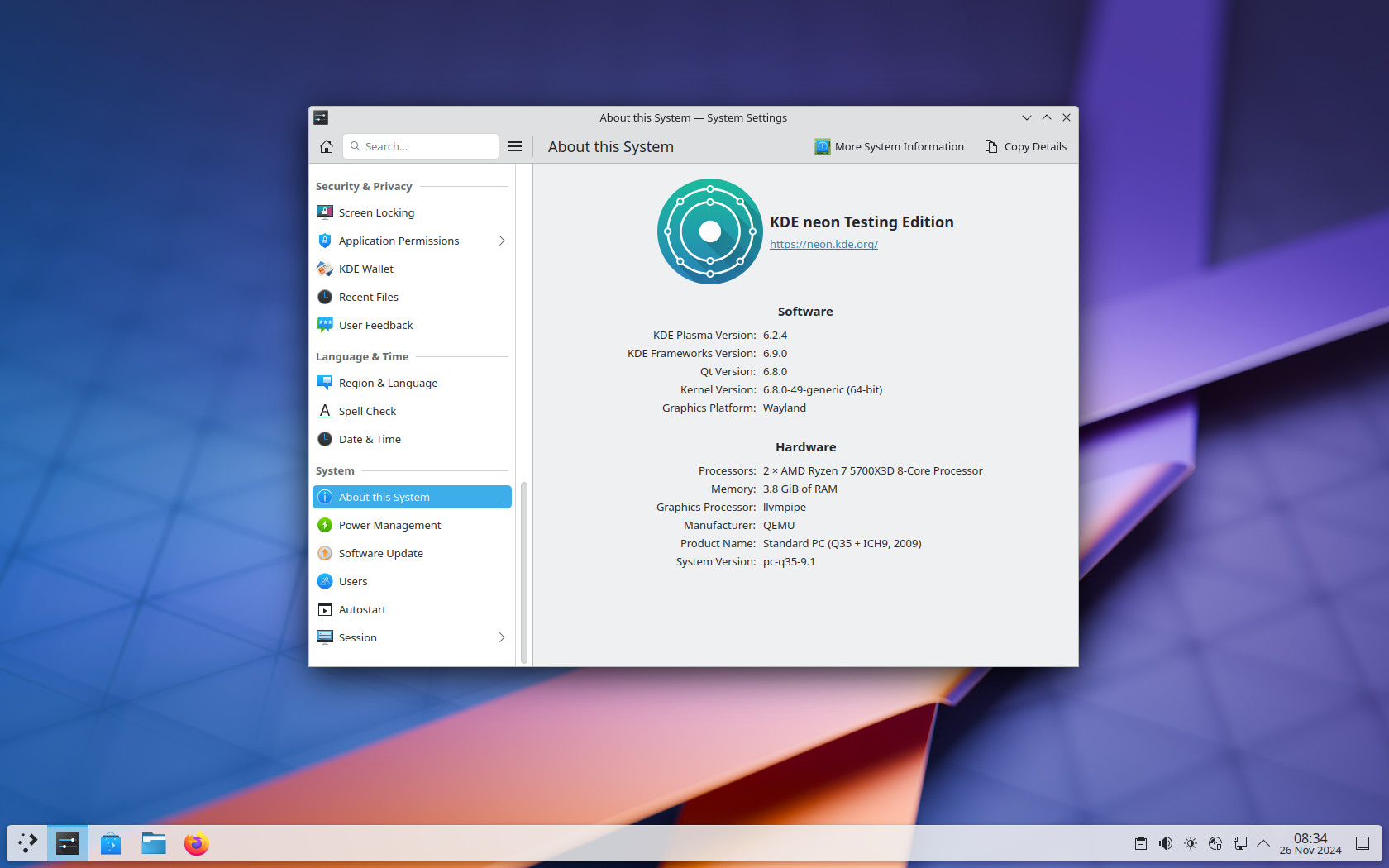Select the Manufacturer value QEMU
The image size is (1389, 868).
pos(779,525)
